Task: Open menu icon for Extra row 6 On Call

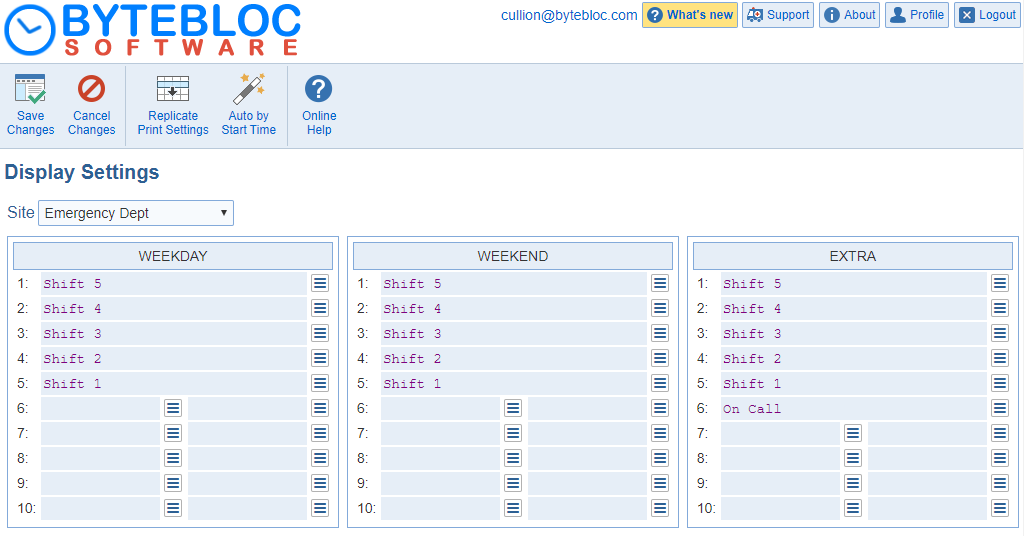Action: point(1000,408)
